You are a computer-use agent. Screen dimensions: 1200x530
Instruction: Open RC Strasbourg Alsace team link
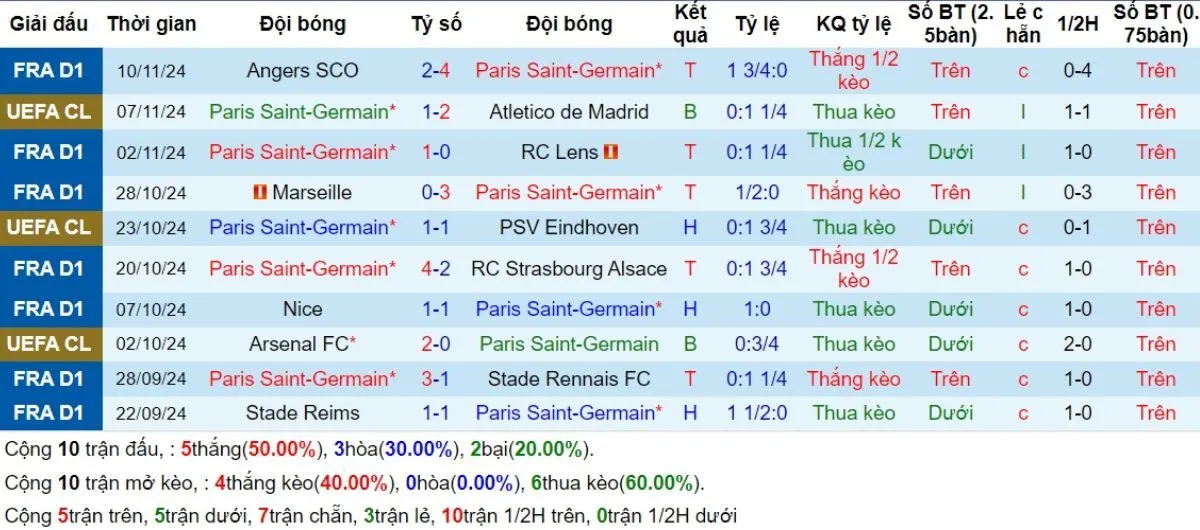tap(568, 269)
